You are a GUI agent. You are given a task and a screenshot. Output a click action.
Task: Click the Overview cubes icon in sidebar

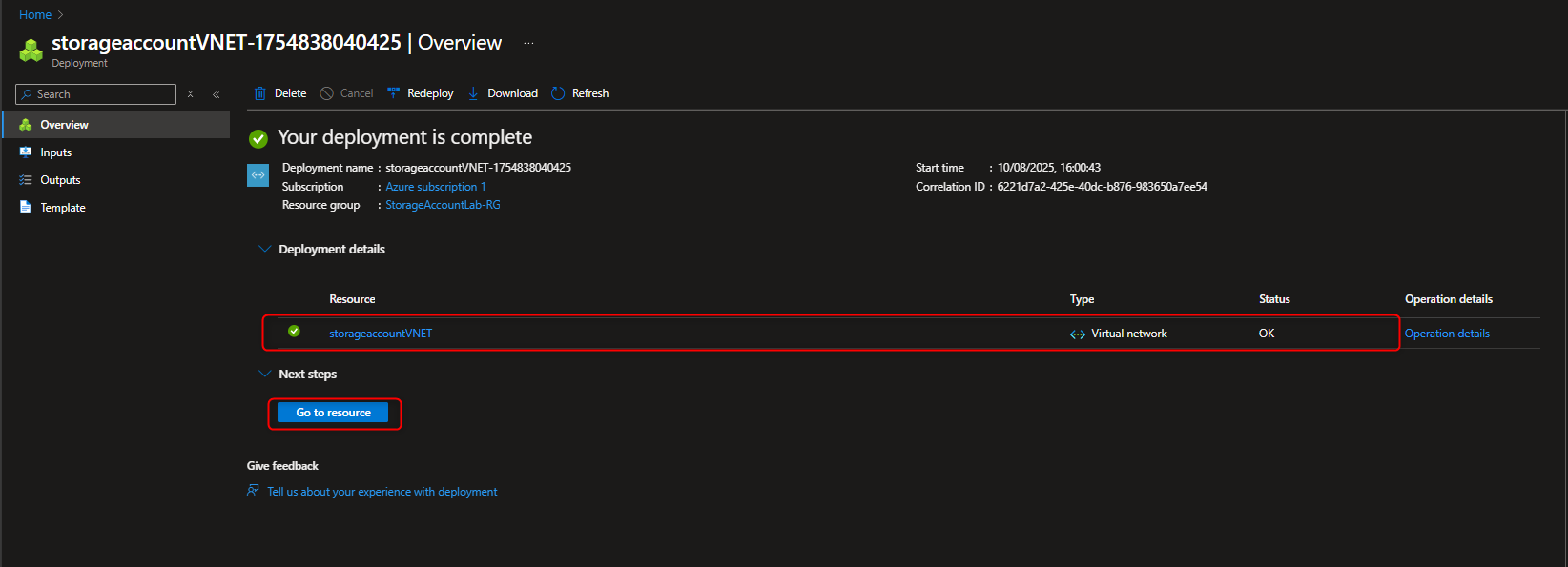coord(26,125)
